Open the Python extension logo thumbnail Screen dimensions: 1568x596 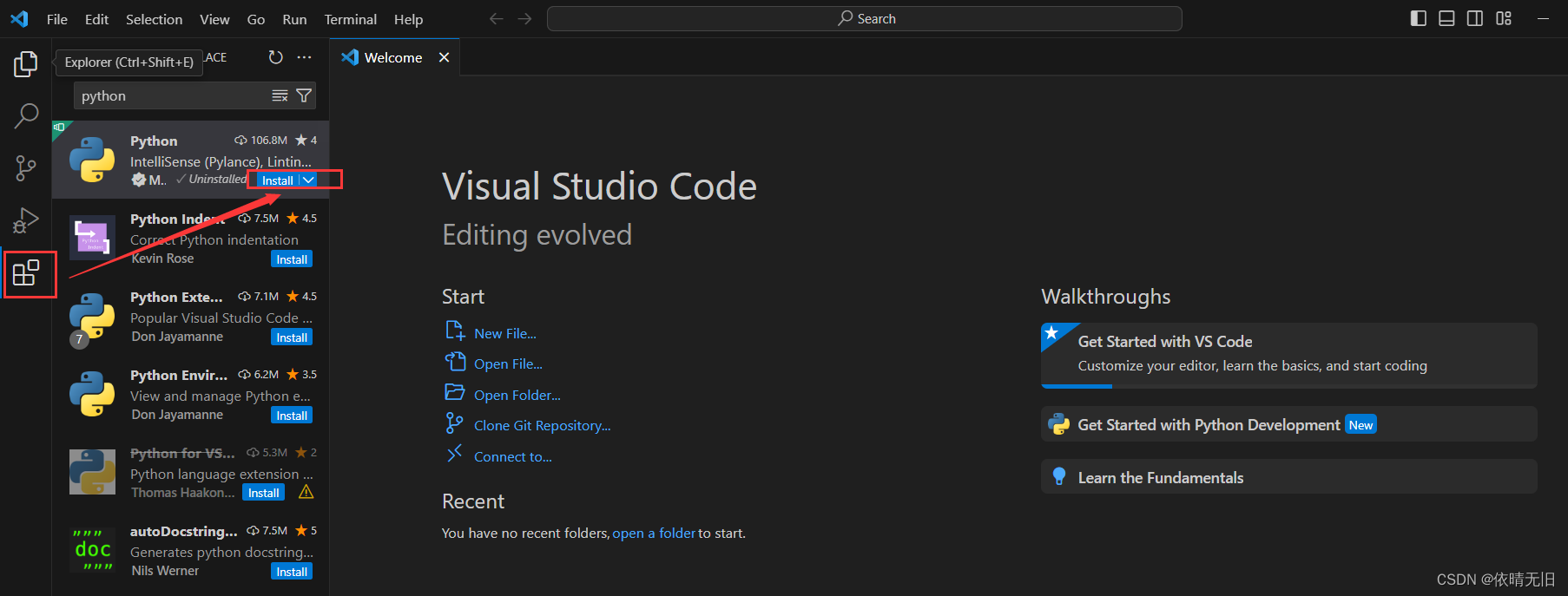(x=92, y=160)
